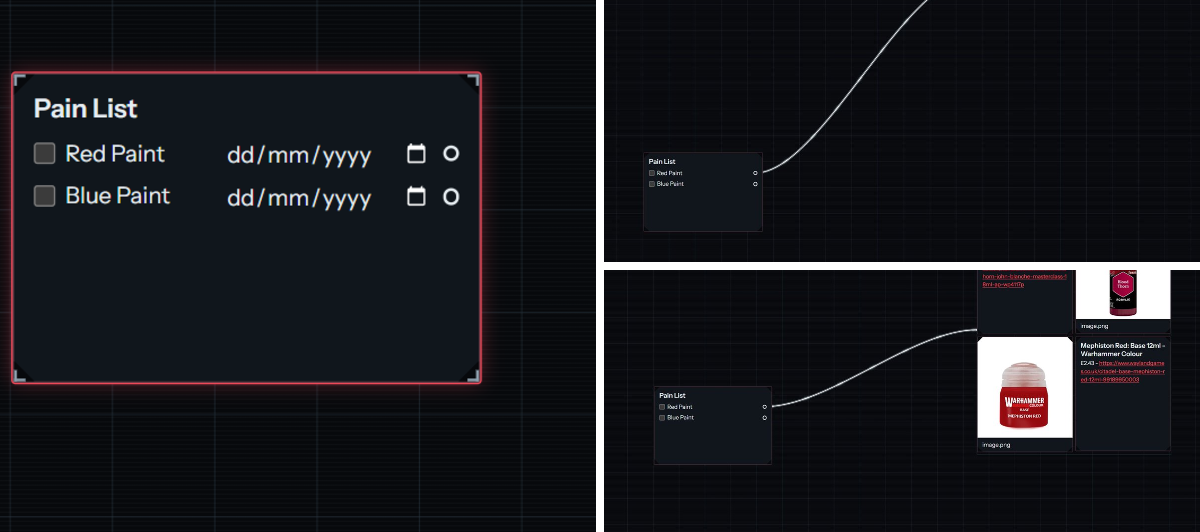This screenshot has height=532, width=1200.
Task: Tick Red Paint checkbox in the large selected card
Action: click(44, 153)
